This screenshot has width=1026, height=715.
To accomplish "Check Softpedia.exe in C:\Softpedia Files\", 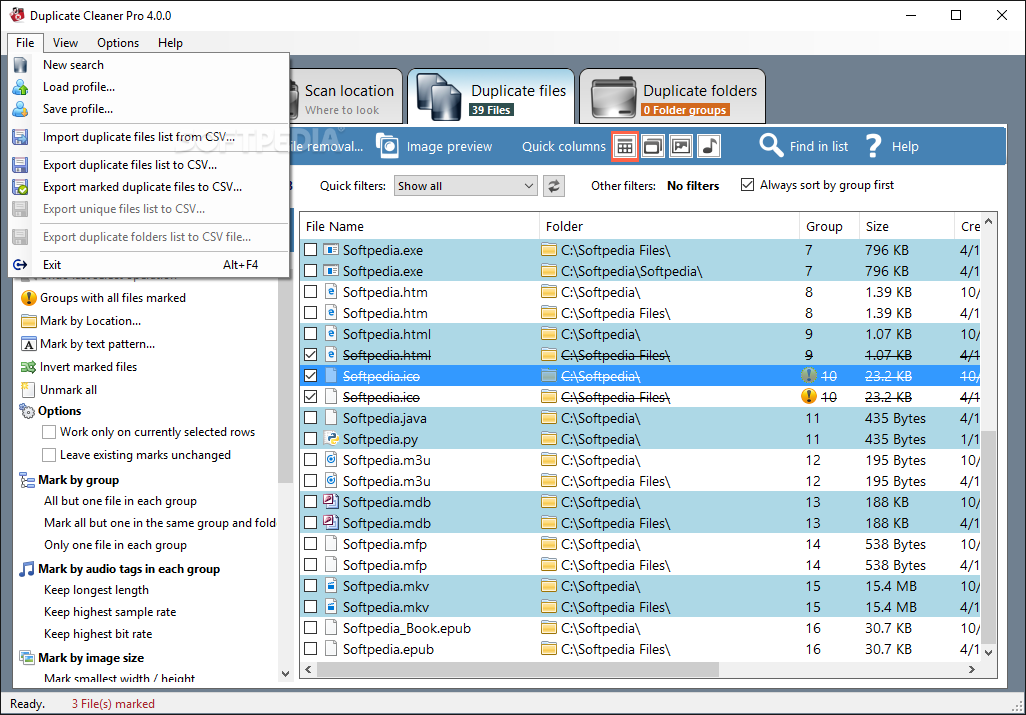I will [311, 250].
